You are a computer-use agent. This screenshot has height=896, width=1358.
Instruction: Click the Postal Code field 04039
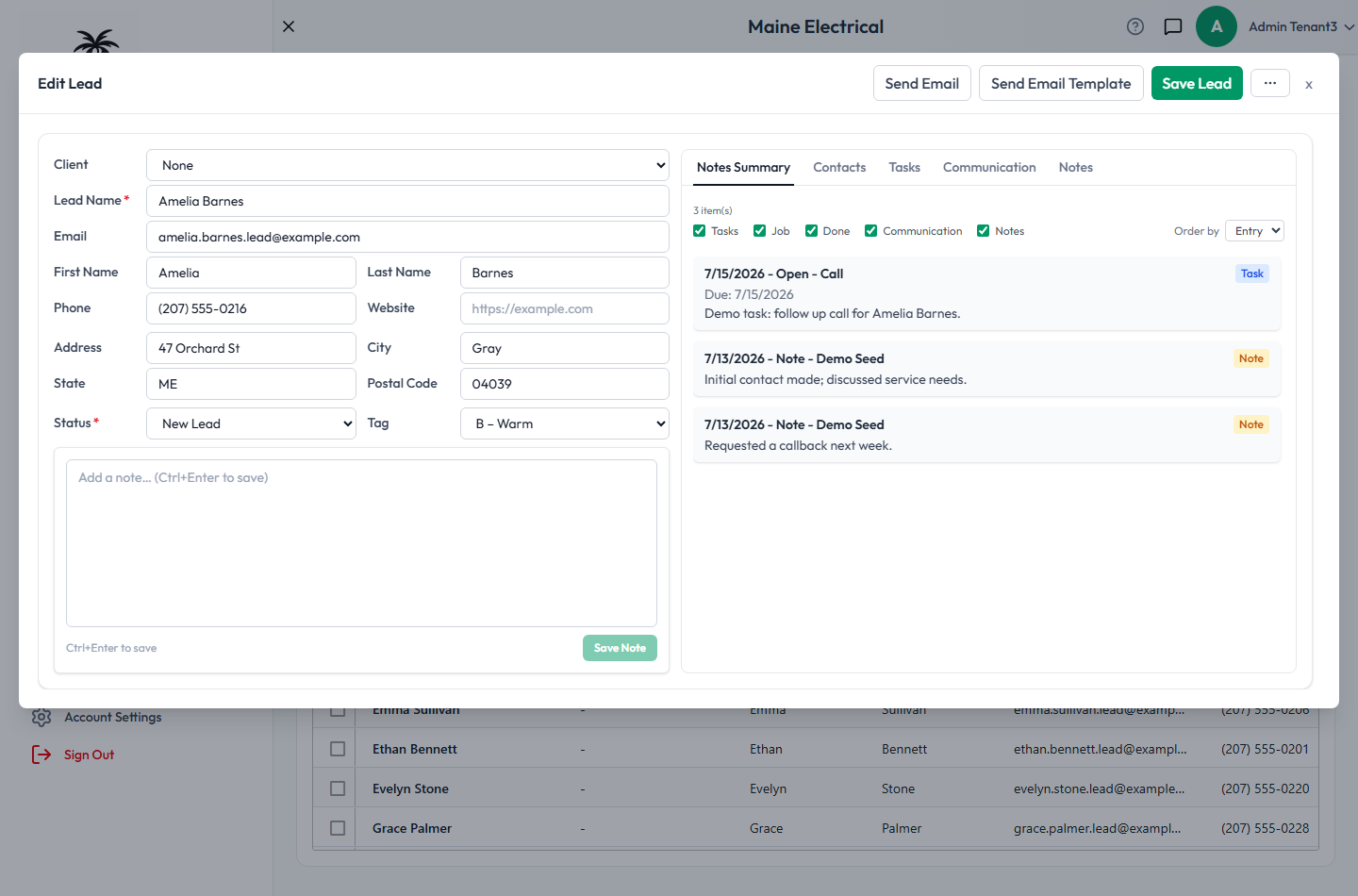565,384
